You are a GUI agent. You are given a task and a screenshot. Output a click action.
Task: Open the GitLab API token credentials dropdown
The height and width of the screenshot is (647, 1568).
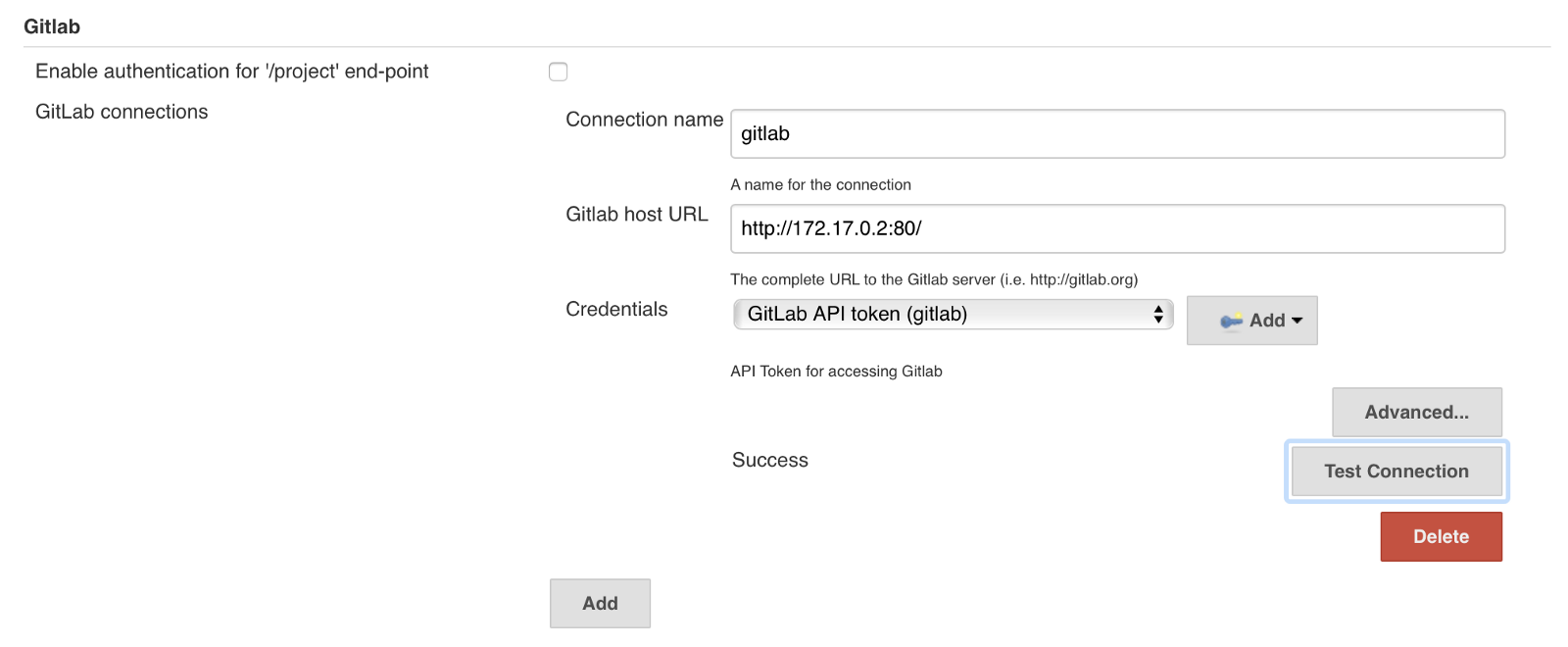point(953,314)
